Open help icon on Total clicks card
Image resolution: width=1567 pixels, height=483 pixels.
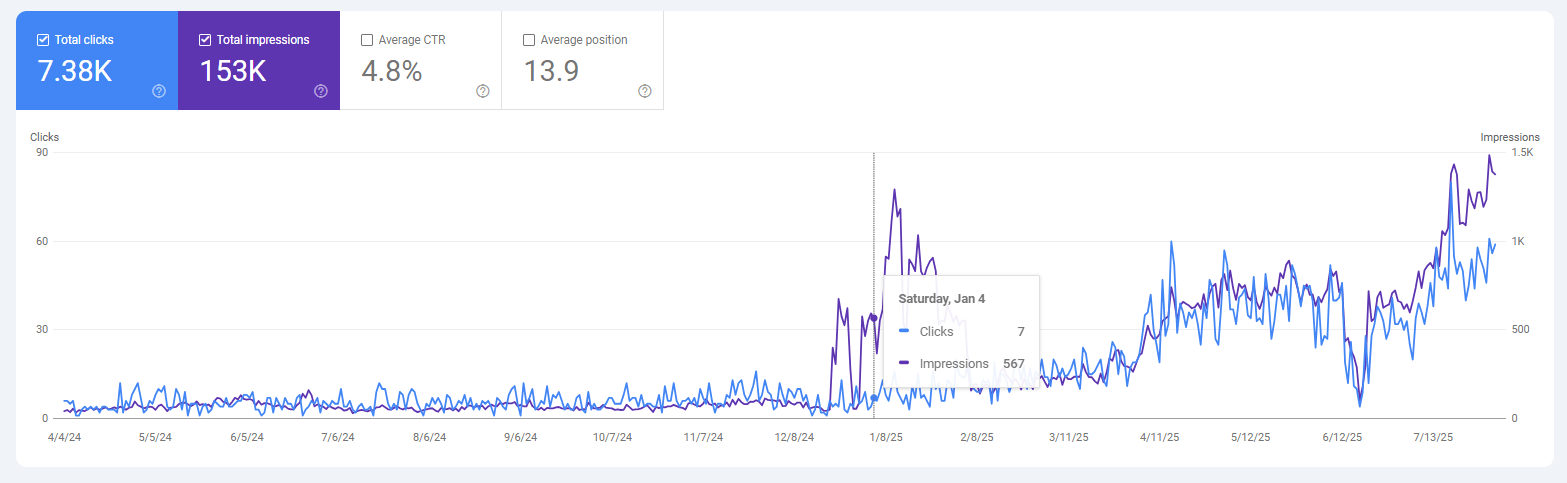point(158,91)
